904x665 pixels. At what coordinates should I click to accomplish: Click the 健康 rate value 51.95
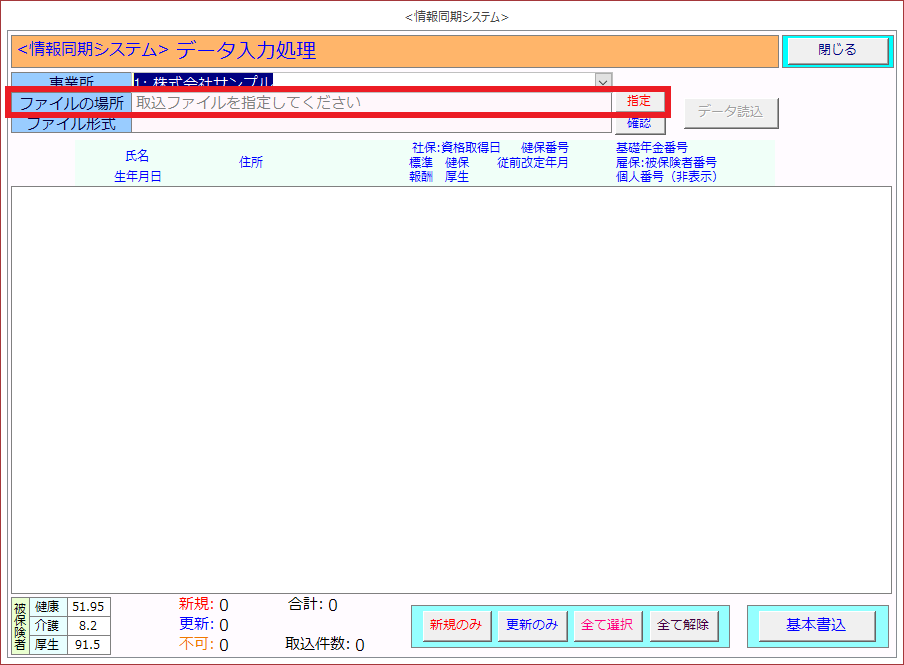pos(87,607)
